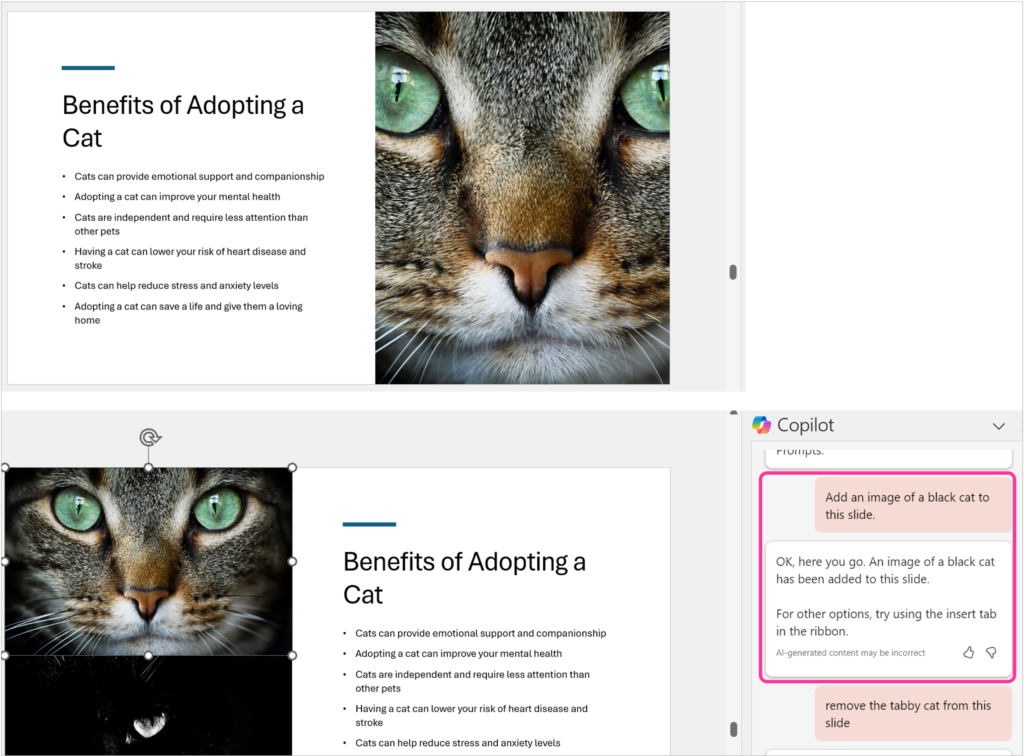Click the top-left corner selection handle
1024x756 pixels.
pos(4,467)
